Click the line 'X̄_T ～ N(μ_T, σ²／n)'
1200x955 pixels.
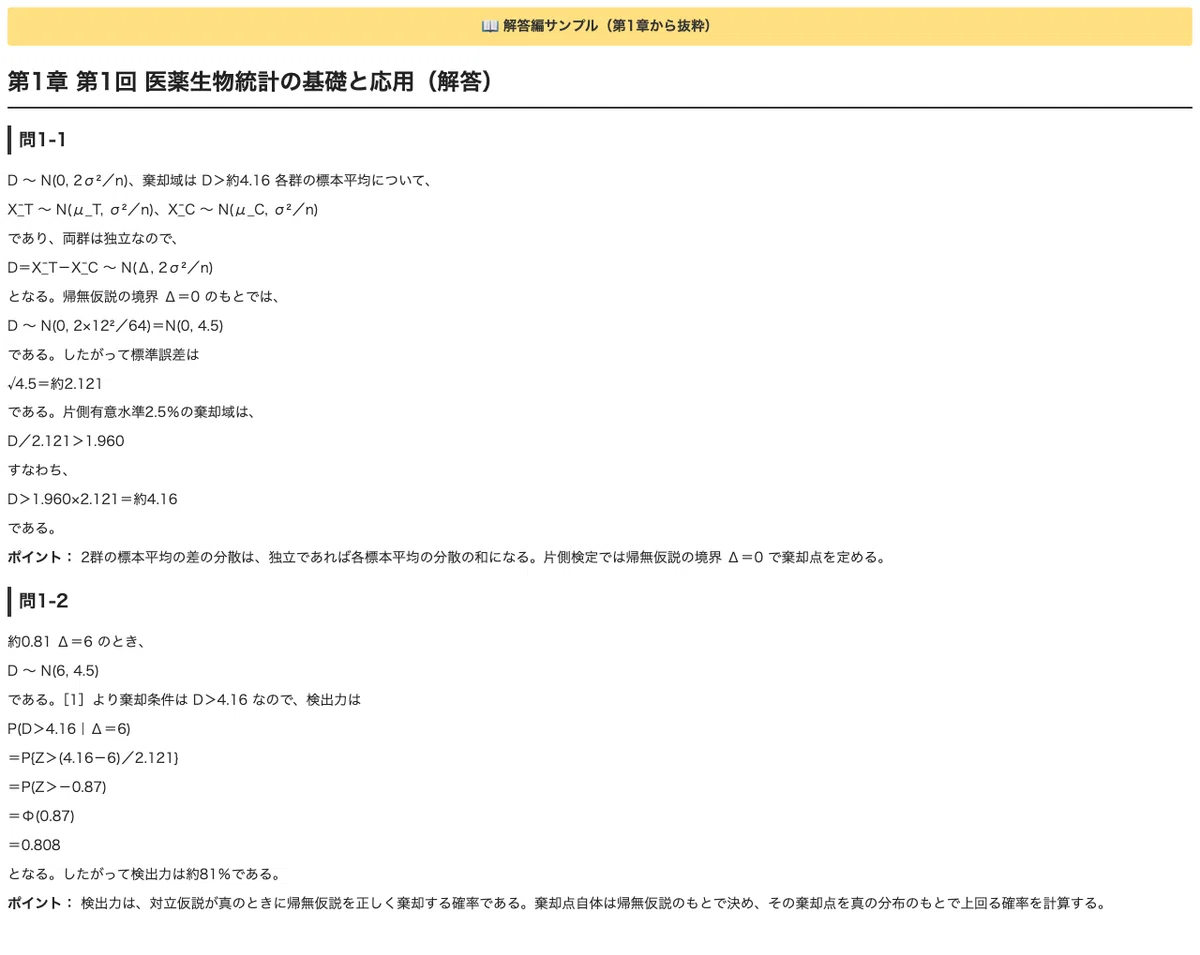pyautogui.click(x=83, y=210)
